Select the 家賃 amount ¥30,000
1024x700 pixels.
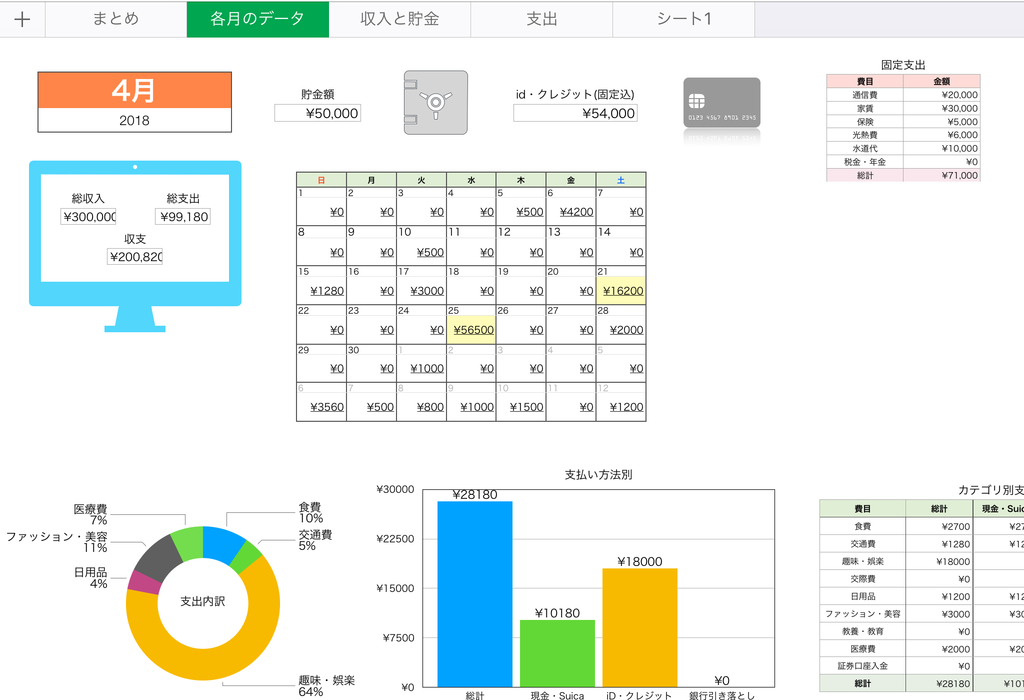(942, 108)
